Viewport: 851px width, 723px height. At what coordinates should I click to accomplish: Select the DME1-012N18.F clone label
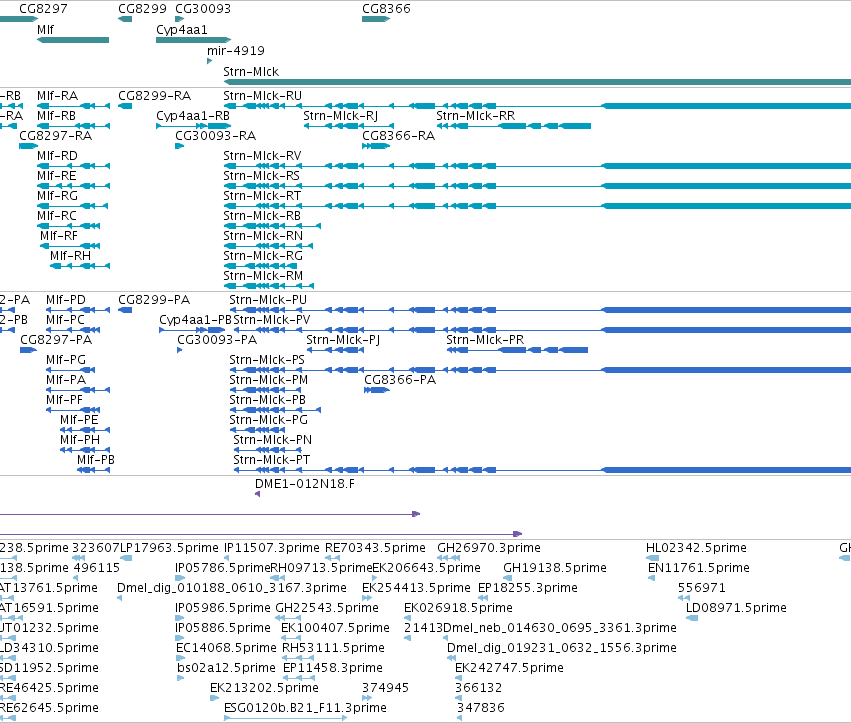305,484
